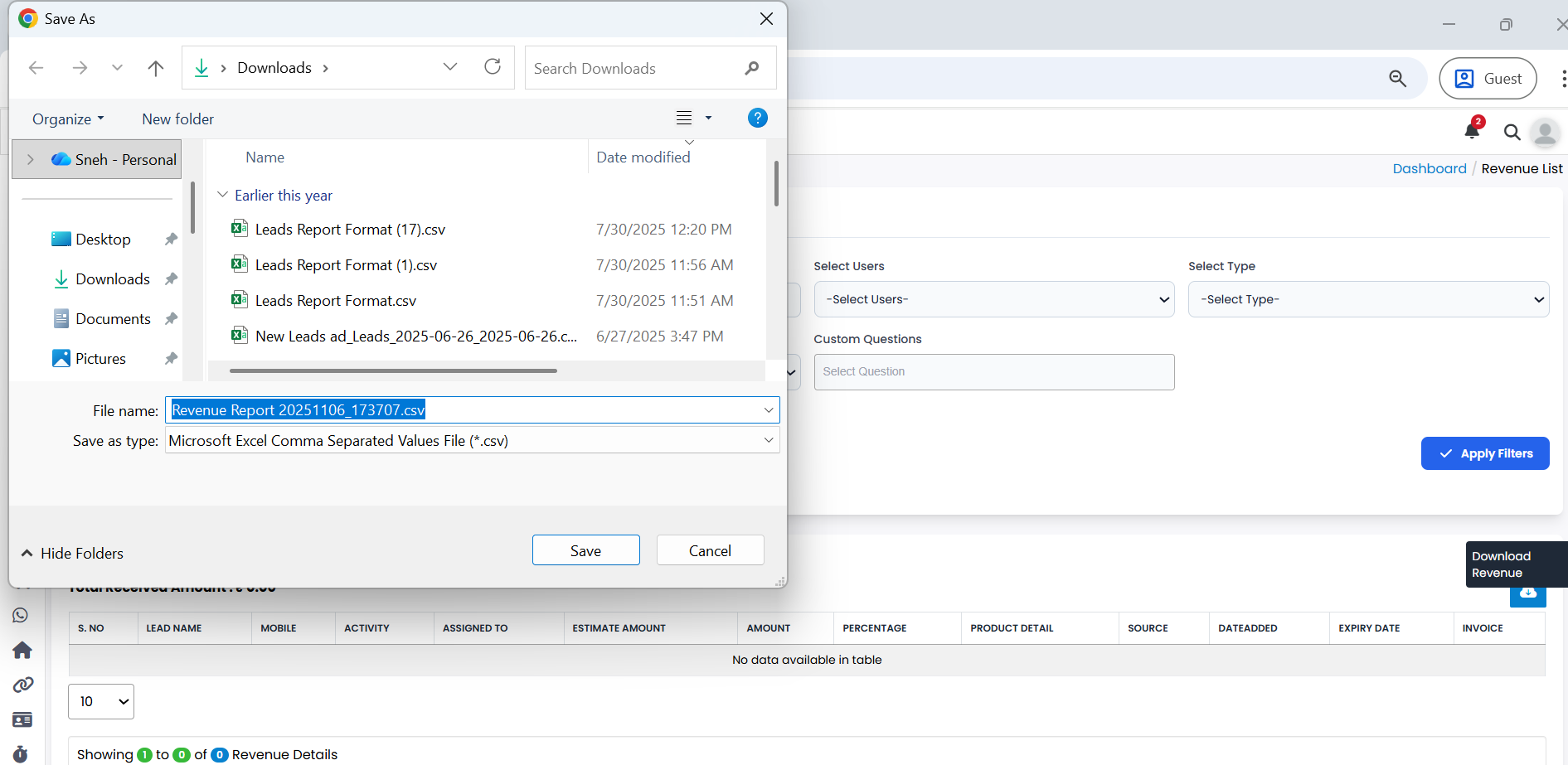The height and width of the screenshot is (765, 1568).
Task: Go up one folder level arrow
Action: pyautogui.click(x=155, y=68)
